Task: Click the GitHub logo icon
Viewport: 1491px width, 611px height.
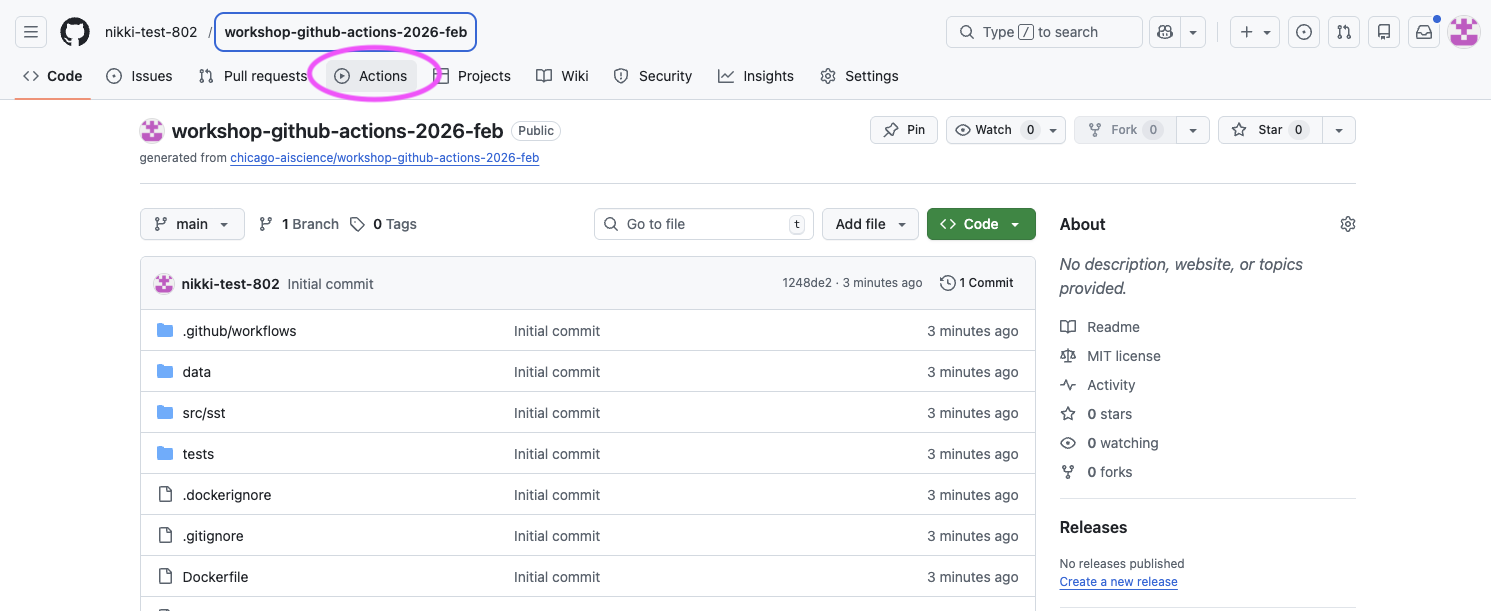Action: click(74, 31)
